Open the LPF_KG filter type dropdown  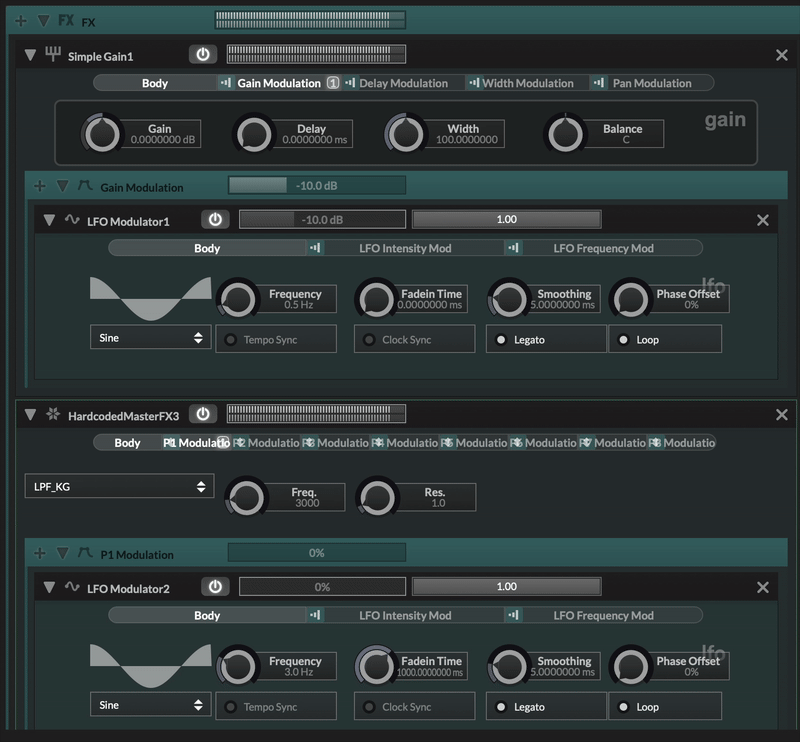pos(118,485)
